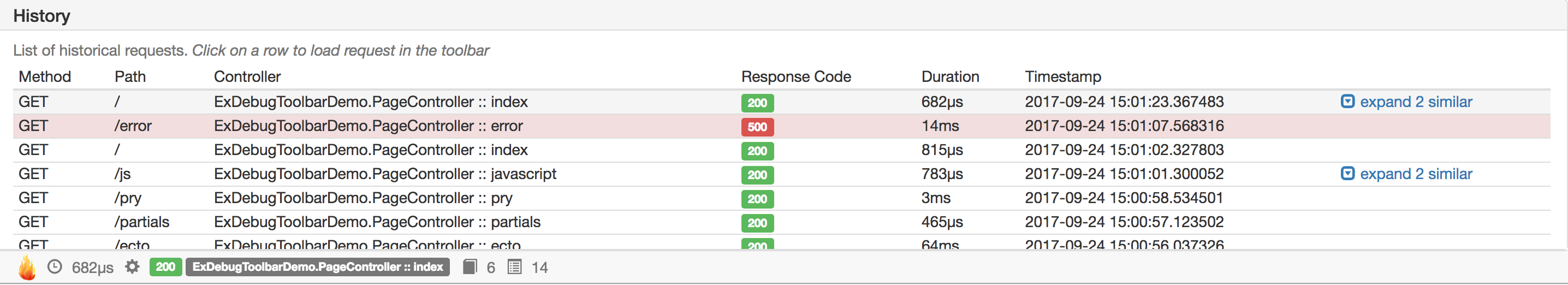Open the clock timing icon in toolbar
Screen dimensions: 1568x285
pyautogui.click(x=55, y=267)
